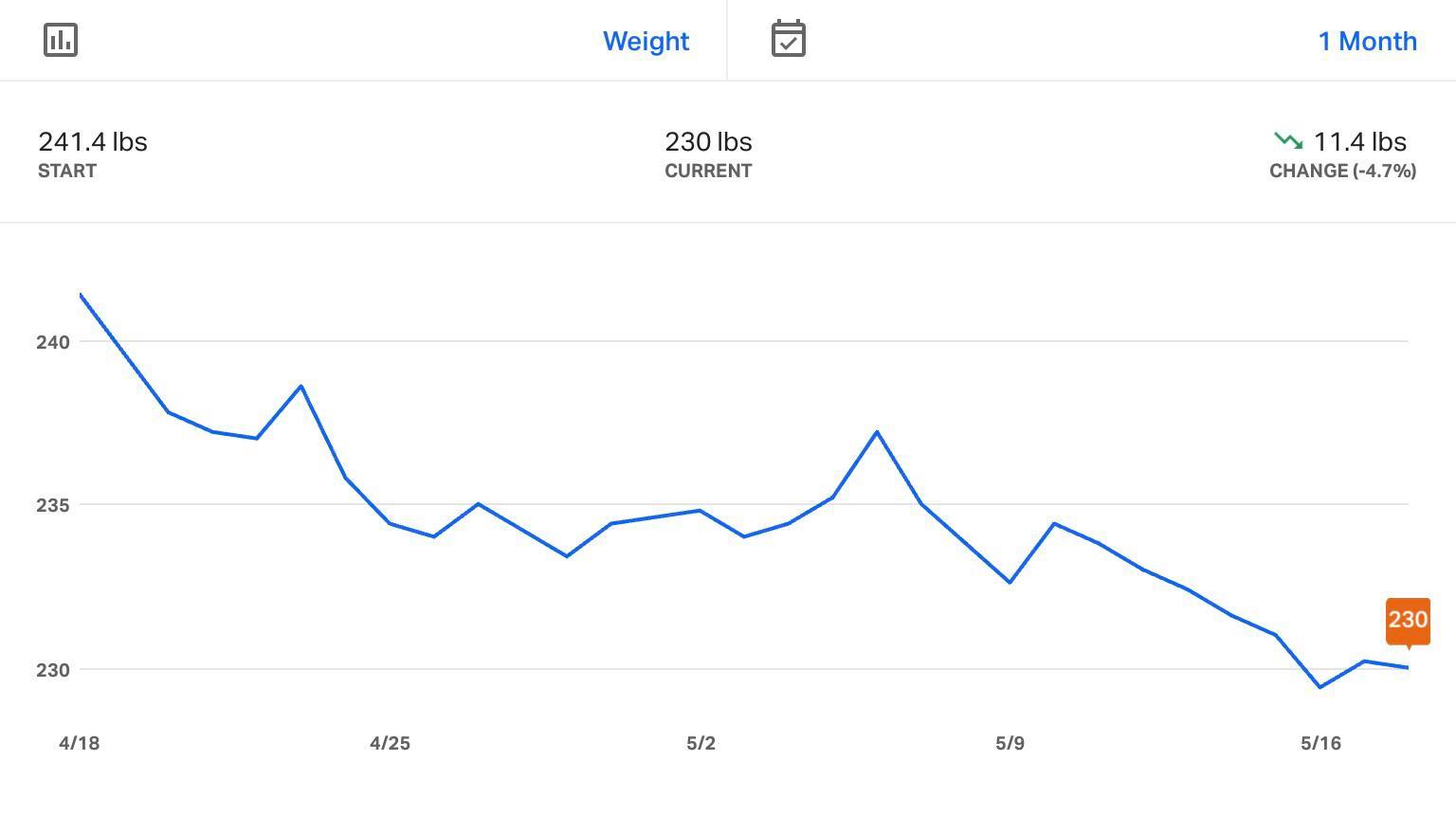This screenshot has width=1456, height=833.
Task: Click the 4/25 axis label
Action: pyautogui.click(x=391, y=744)
